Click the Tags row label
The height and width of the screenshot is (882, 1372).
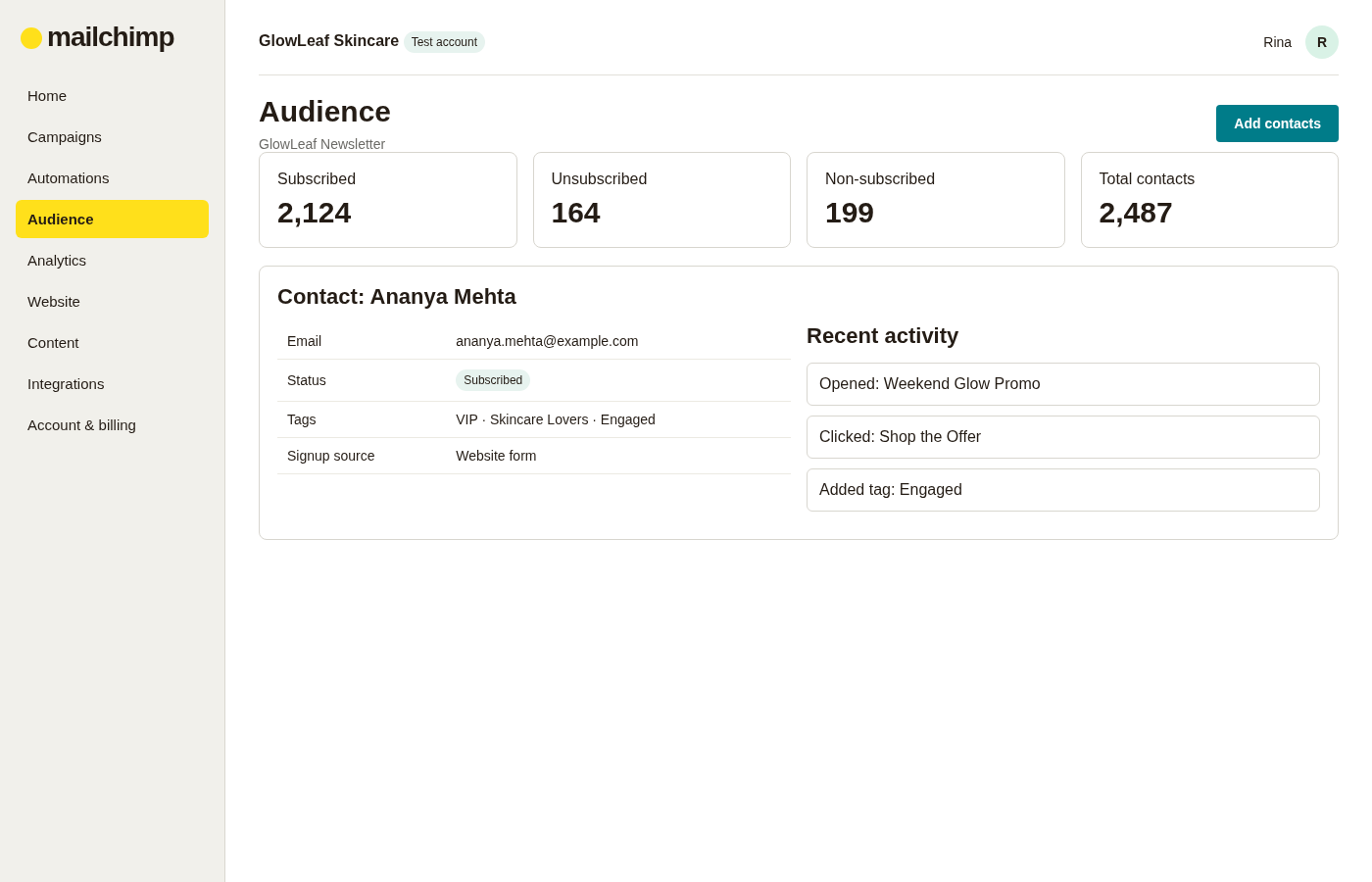[x=302, y=419]
